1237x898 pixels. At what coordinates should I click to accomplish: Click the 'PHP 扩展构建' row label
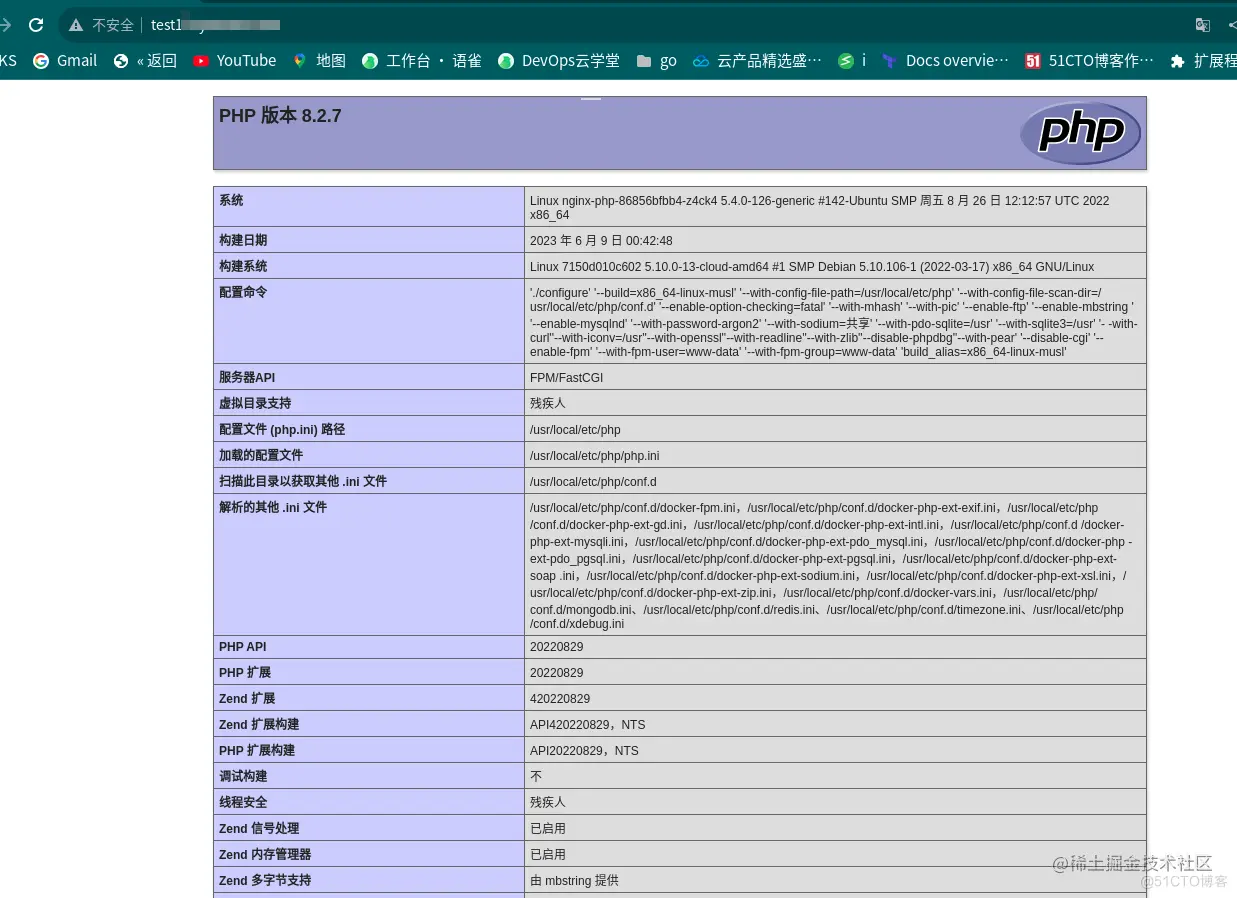pos(257,751)
